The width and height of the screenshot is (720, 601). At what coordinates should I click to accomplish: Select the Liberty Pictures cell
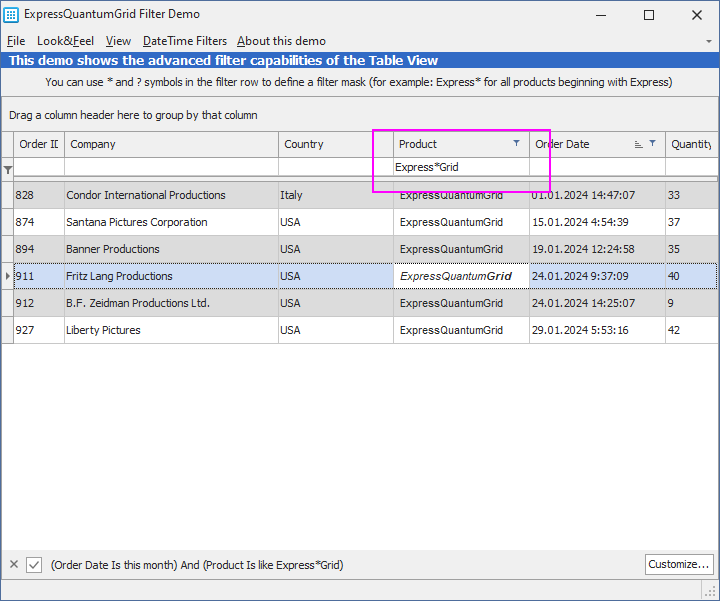pyautogui.click(x=171, y=330)
